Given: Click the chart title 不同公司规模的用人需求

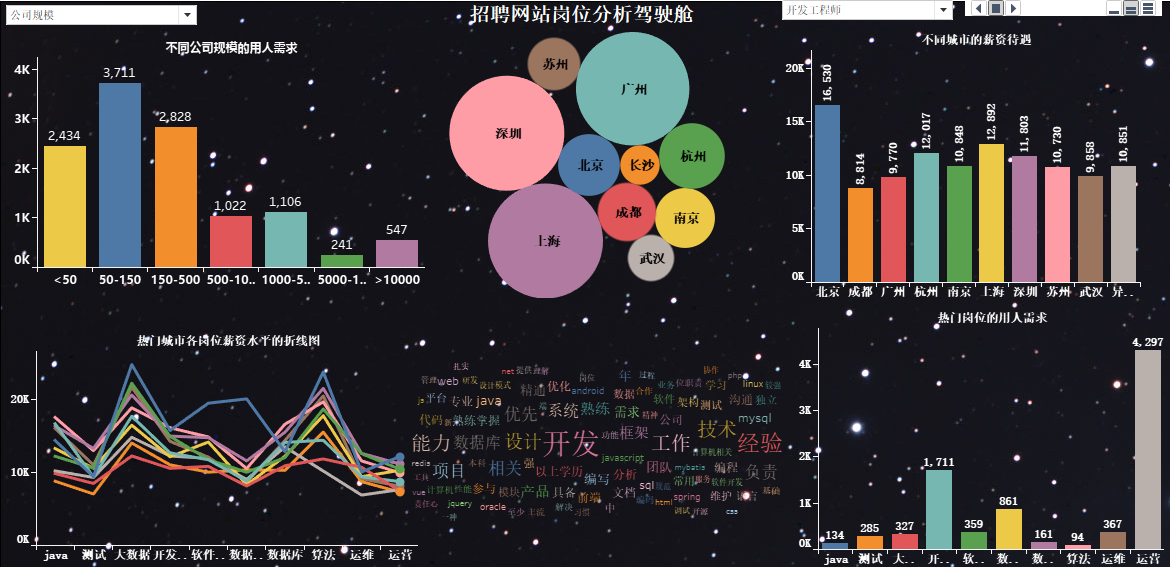Looking at the screenshot, I should [231, 48].
